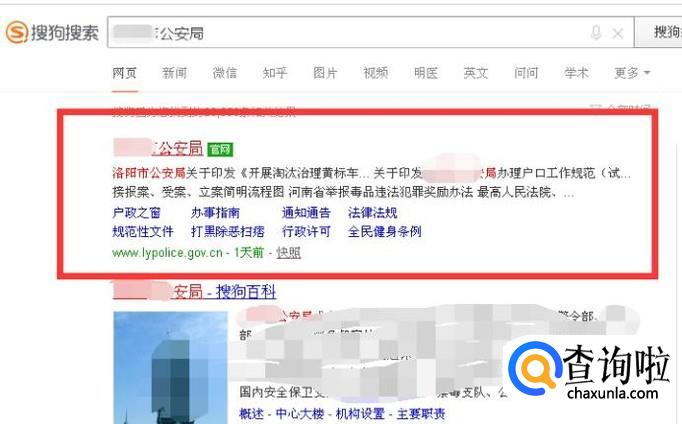Click the 洛阳市公安局 snippet text
Image resolution: width=682 pixels, height=424 pixels.
click(x=149, y=173)
